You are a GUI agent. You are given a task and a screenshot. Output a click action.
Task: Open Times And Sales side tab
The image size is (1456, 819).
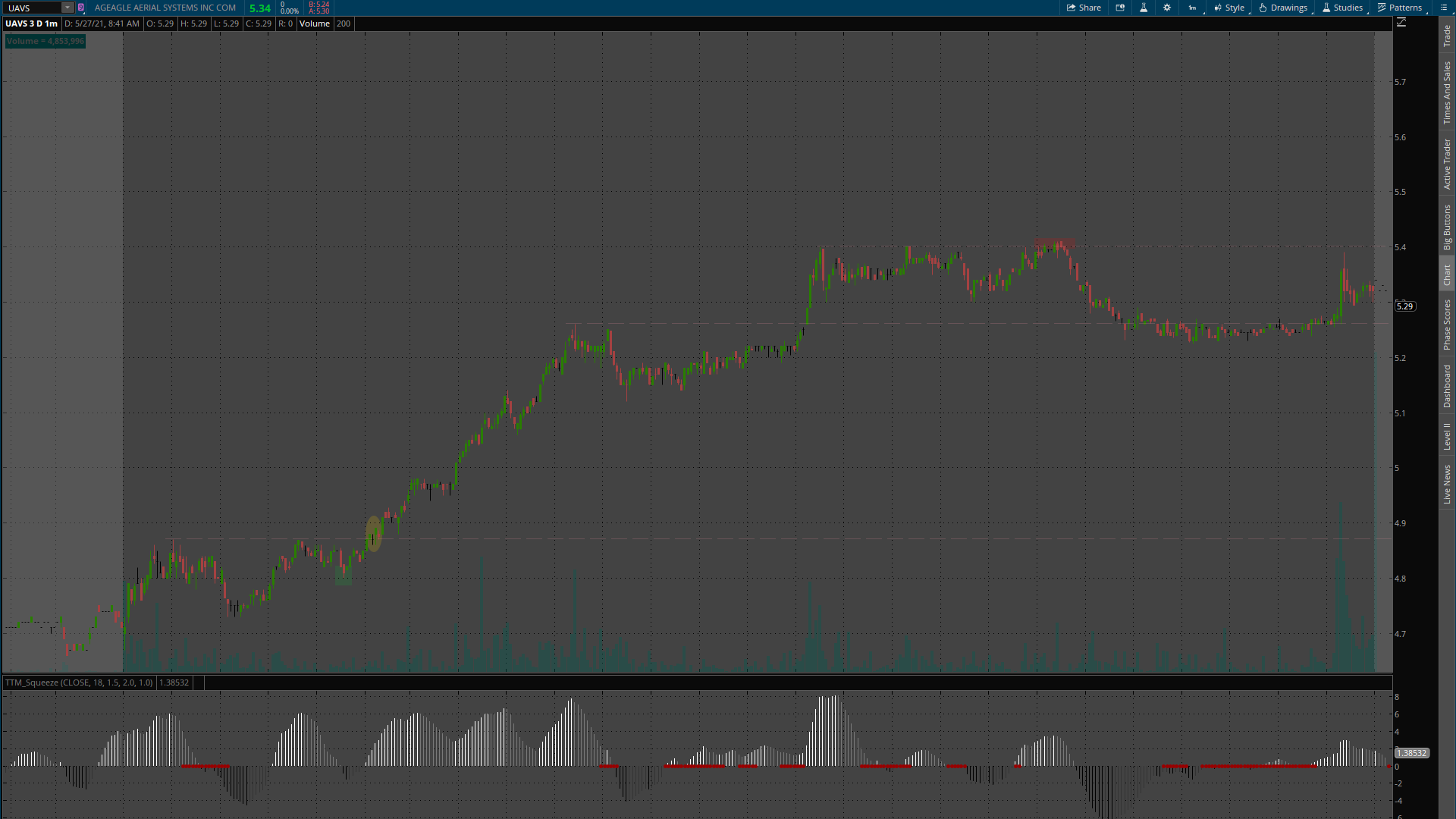1447,93
